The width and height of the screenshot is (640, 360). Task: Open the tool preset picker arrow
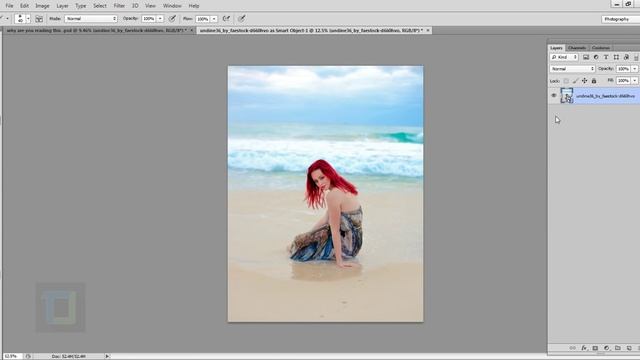[7, 19]
